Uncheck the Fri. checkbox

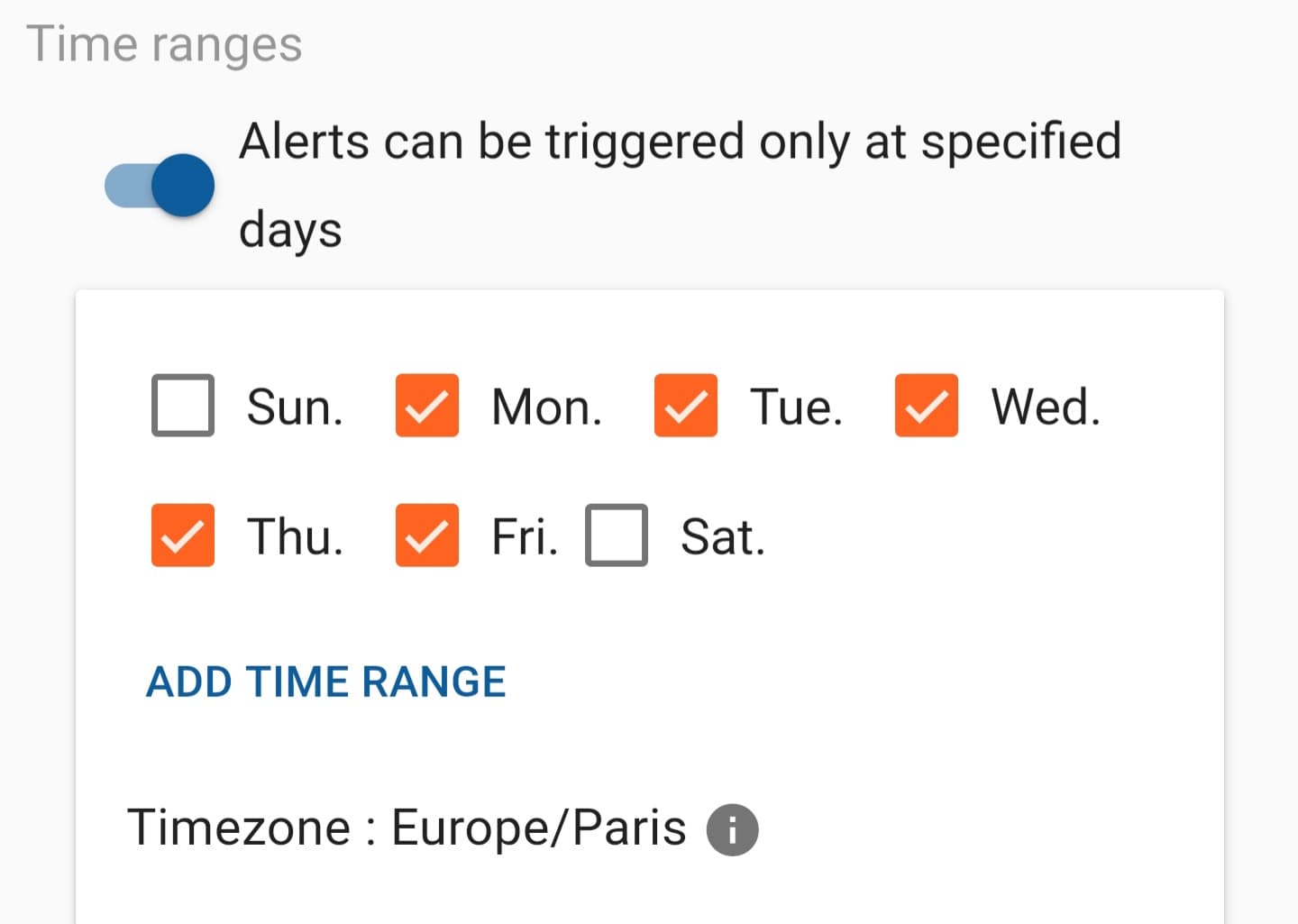pyautogui.click(x=427, y=535)
